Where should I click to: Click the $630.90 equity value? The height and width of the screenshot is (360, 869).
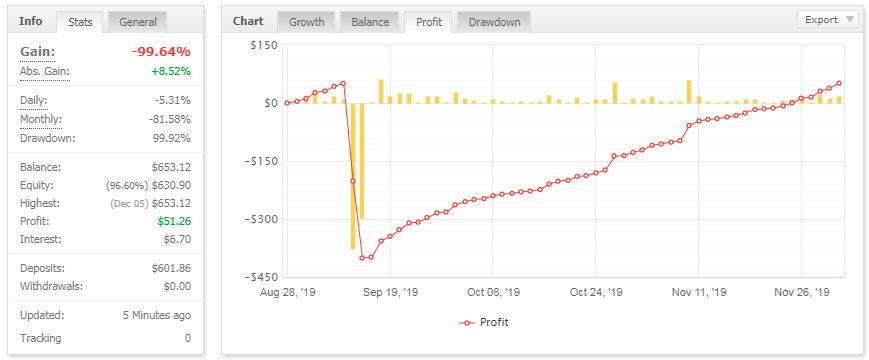pos(171,186)
